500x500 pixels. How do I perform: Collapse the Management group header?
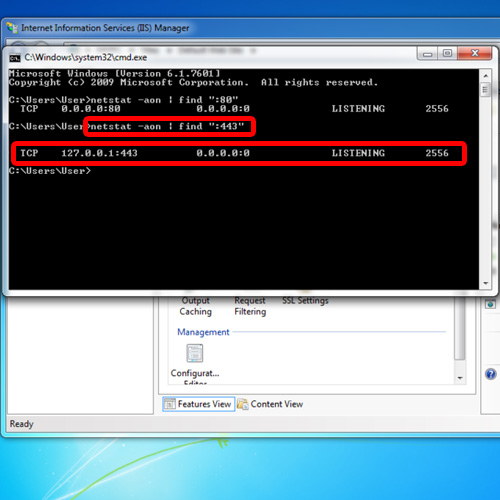pos(203,332)
